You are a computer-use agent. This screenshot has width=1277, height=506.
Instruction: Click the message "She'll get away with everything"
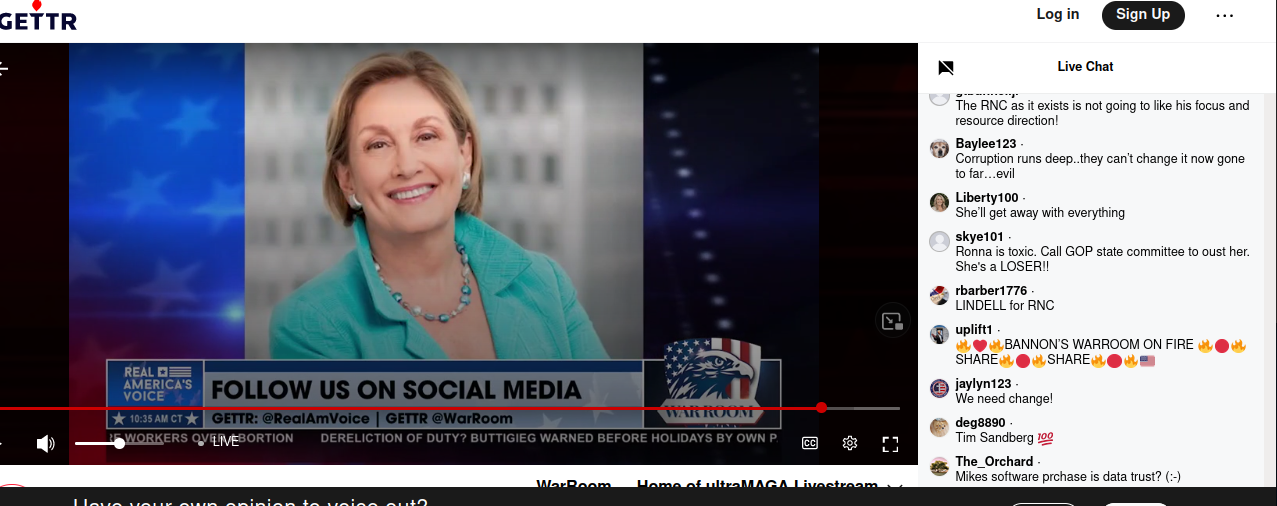(1040, 213)
